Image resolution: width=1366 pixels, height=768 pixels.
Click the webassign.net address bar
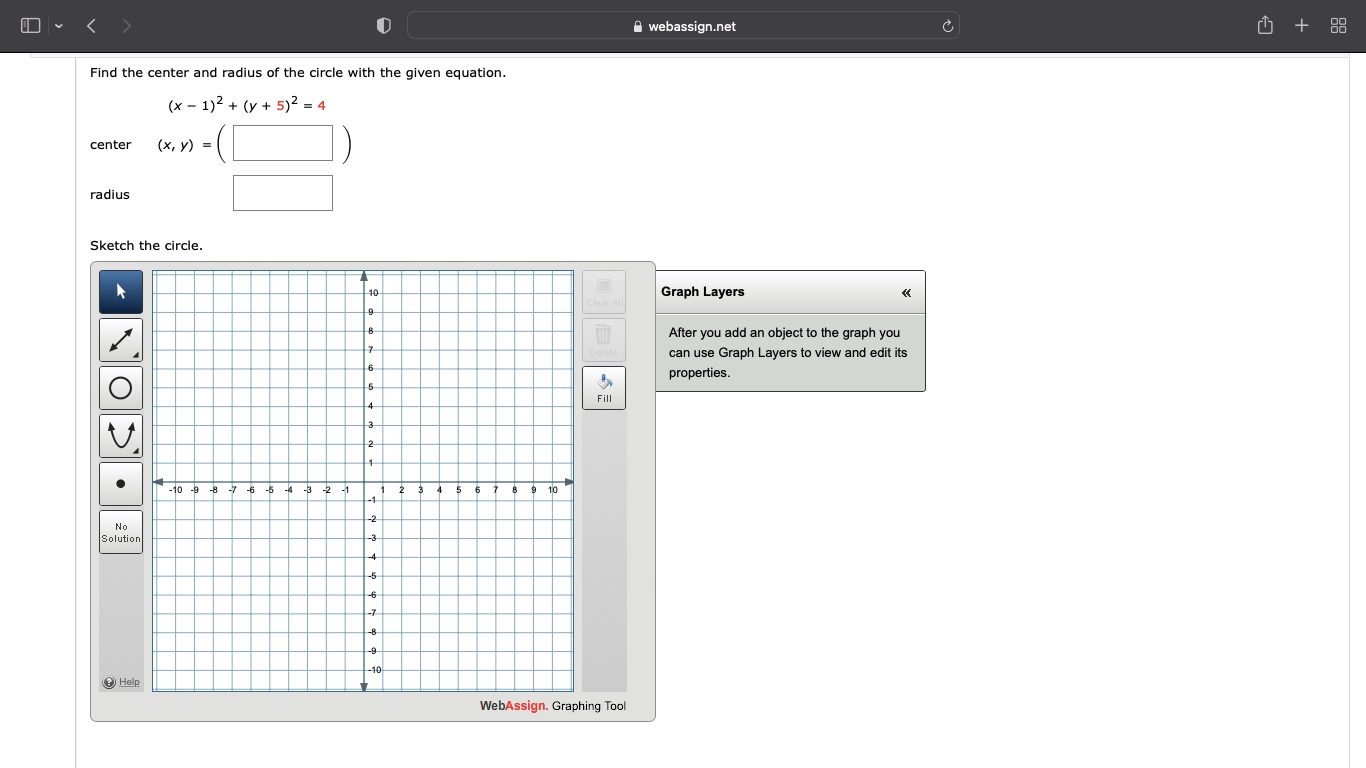[683, 26]
